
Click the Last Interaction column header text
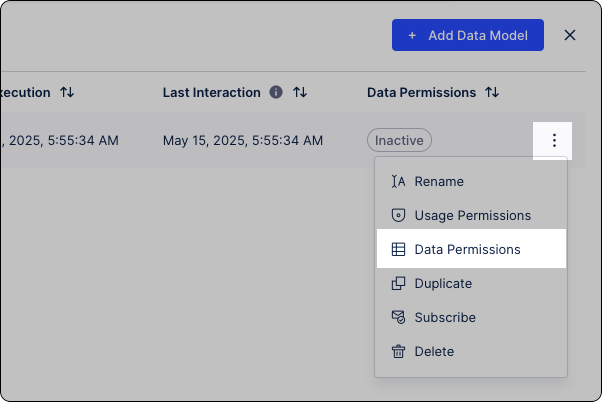(212, 93)
